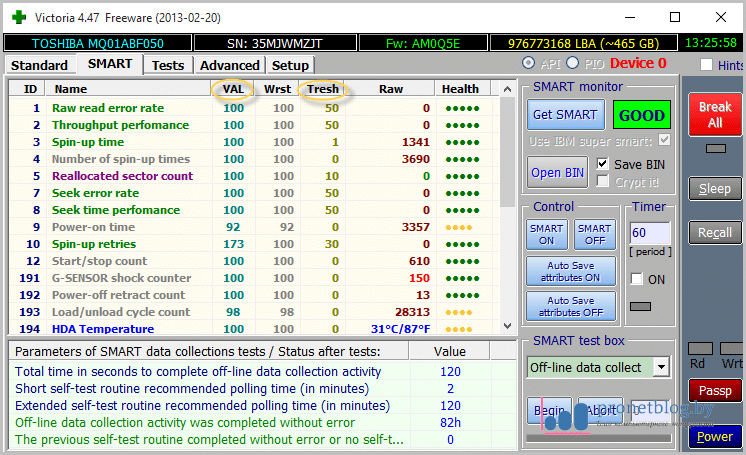
Task: Click the SMART table scroll up arrow
Action: tap(508, 89)
